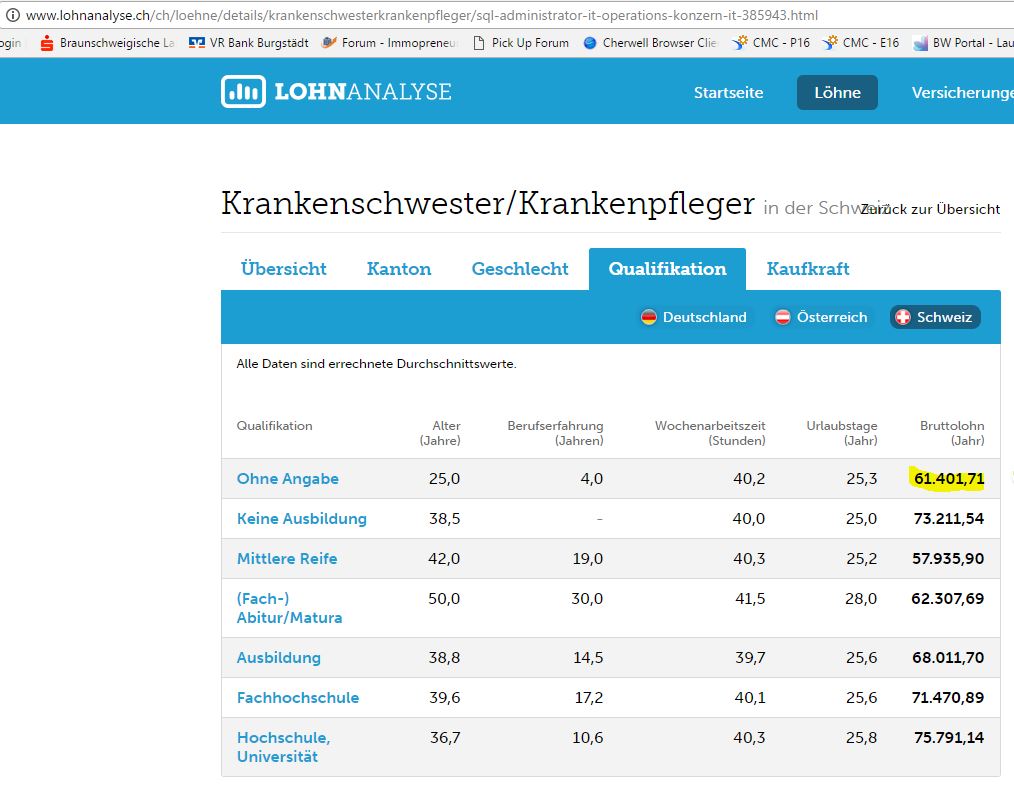Click experience value 17,2 in Fachhochschule row
The height and width of the screenshot is (796, 1014).
click(589, 698)
